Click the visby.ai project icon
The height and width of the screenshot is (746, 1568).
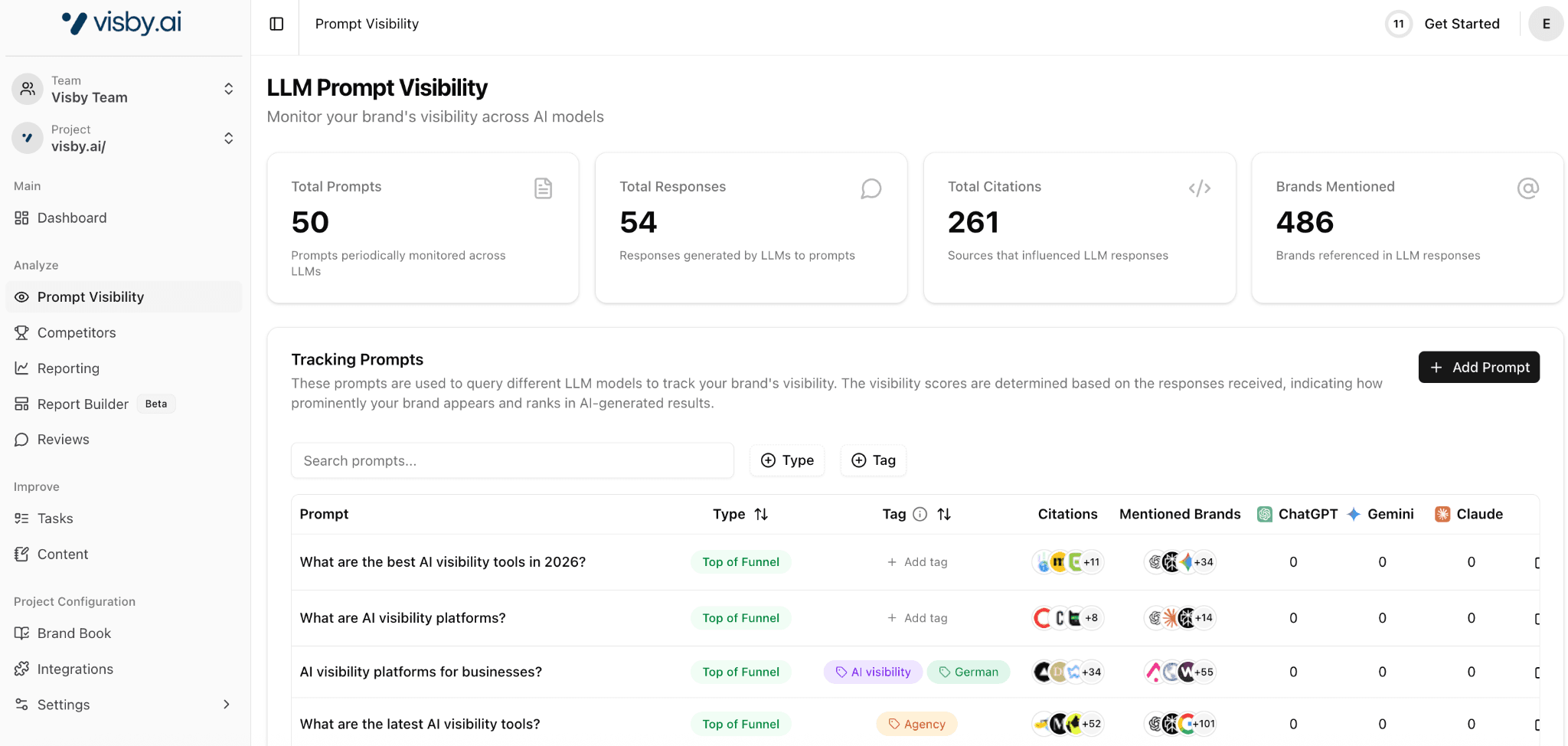pyautogui.click(x=28, y=138)
